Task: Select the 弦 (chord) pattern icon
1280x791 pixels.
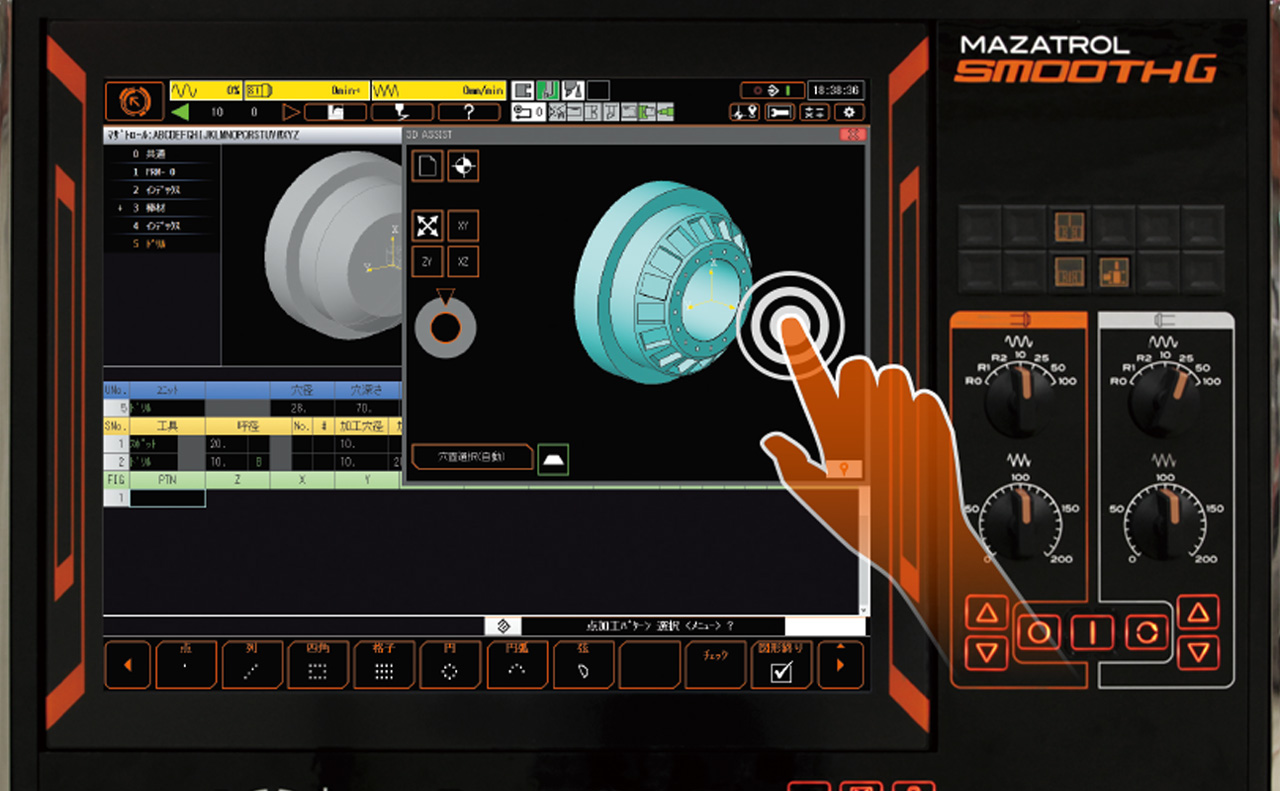Action: (583, 665)
